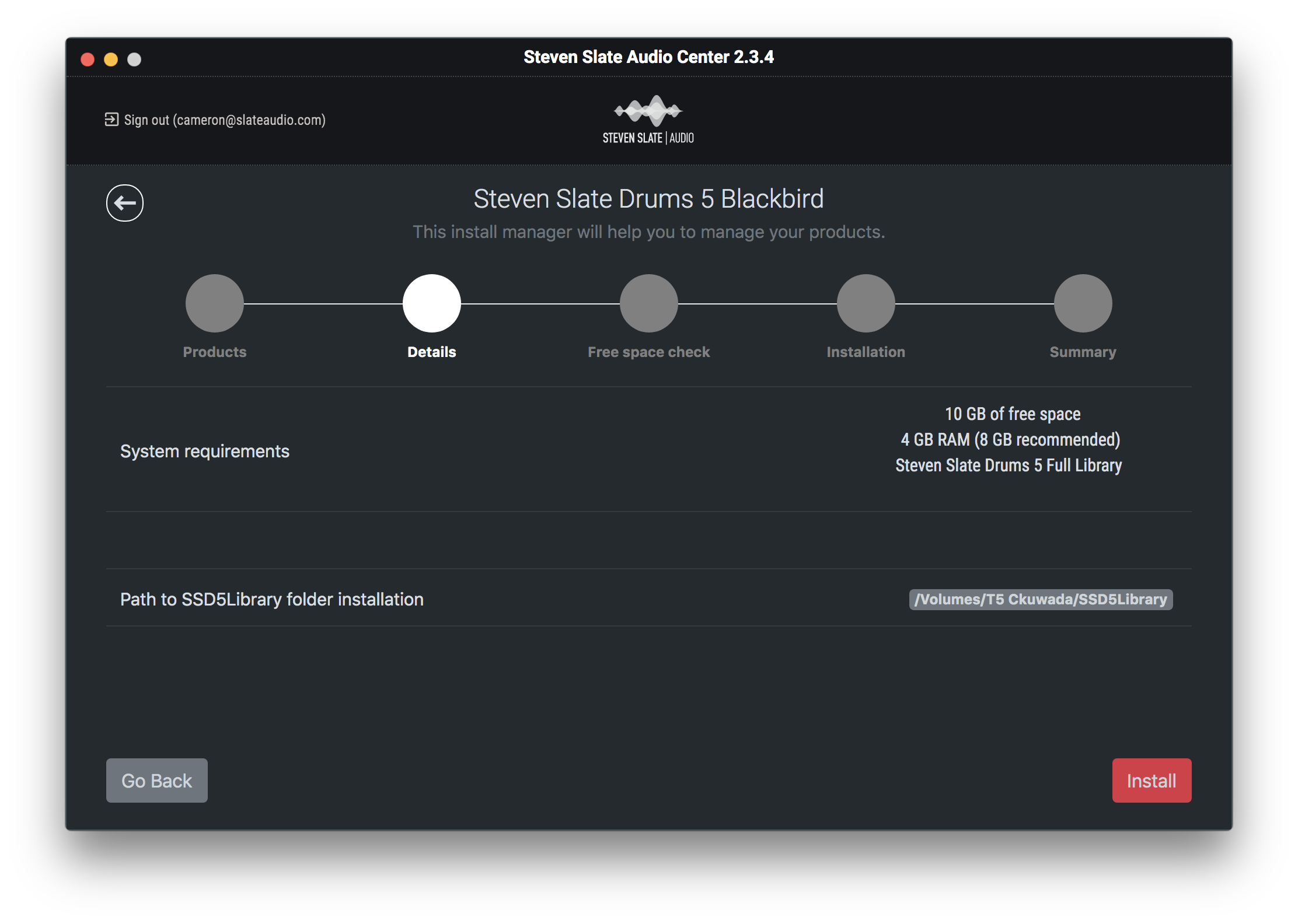Screen dimensions: 1298x924
Task: Click the Products step label
Action: (x=215, y=352)
